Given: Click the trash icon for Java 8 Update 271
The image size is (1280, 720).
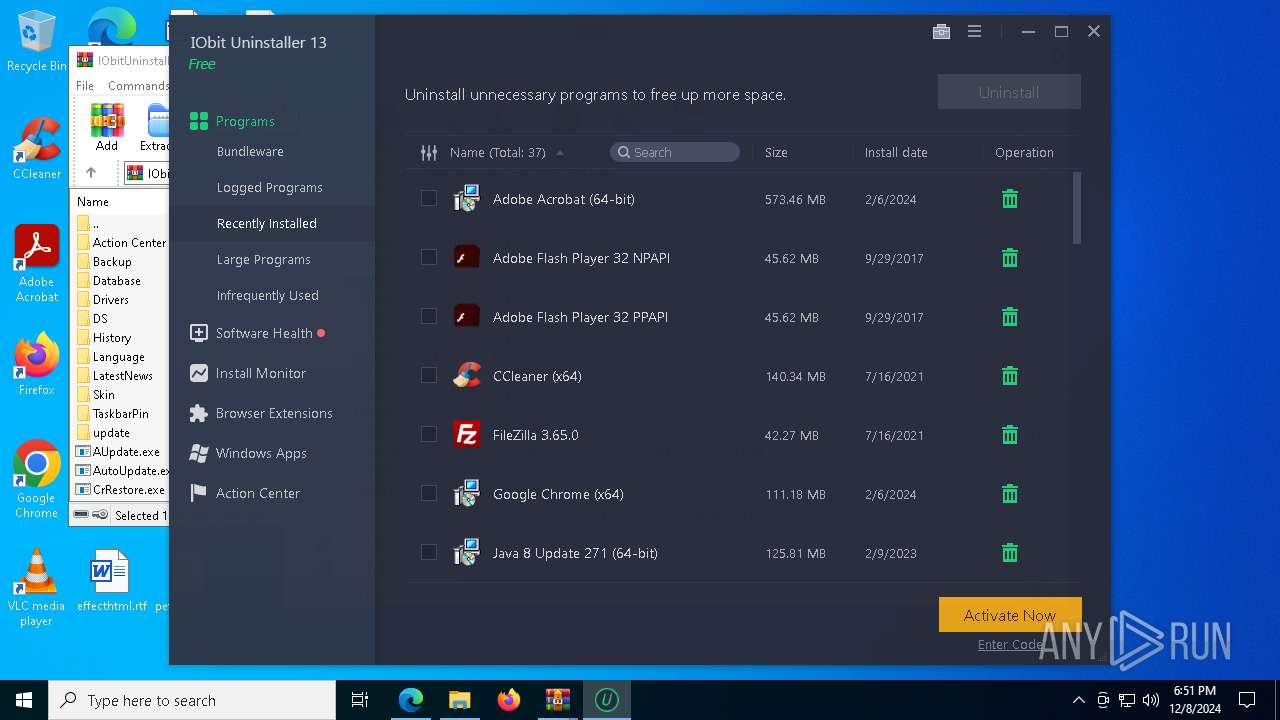Looking at the screenshot, I should tap(1010, 553).
